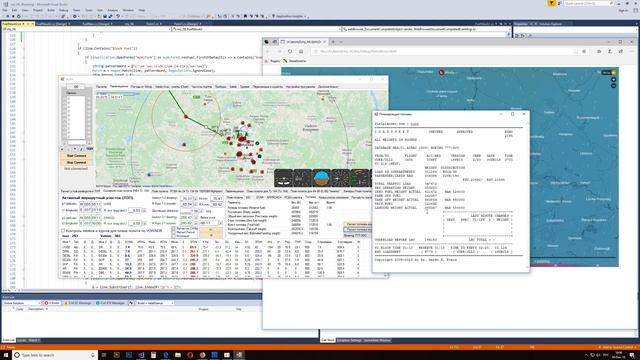Open the second instrument gauge thumbnail

click(302, 178)
